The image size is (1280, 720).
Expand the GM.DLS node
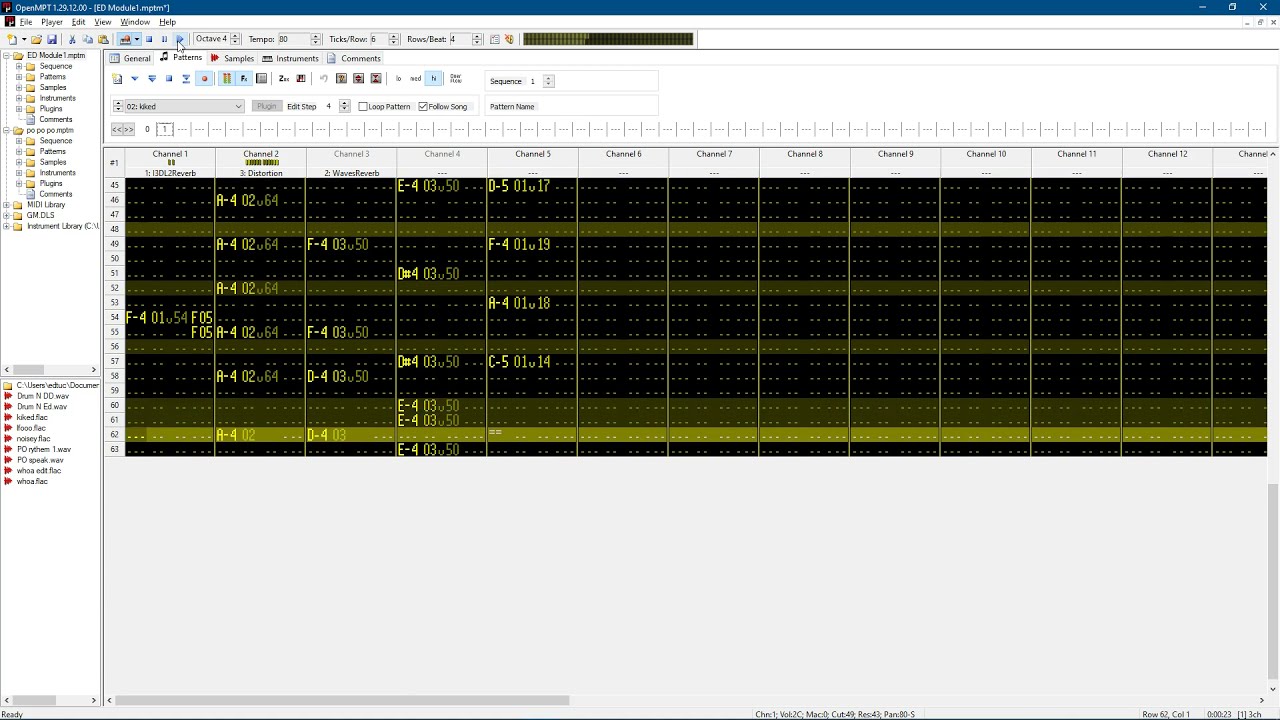click(x=7, y=215)
